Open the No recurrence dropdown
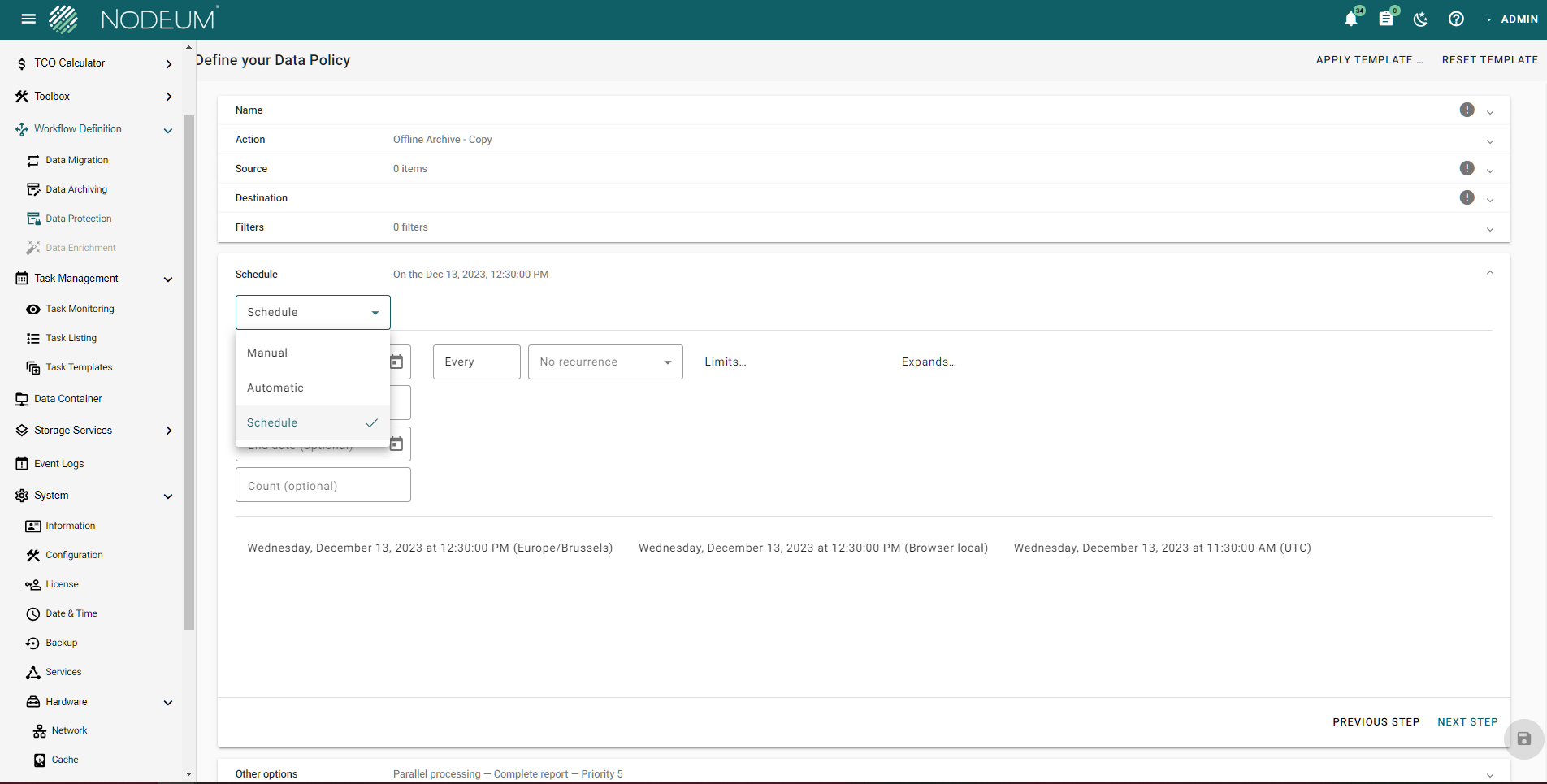 pos(605,362)
